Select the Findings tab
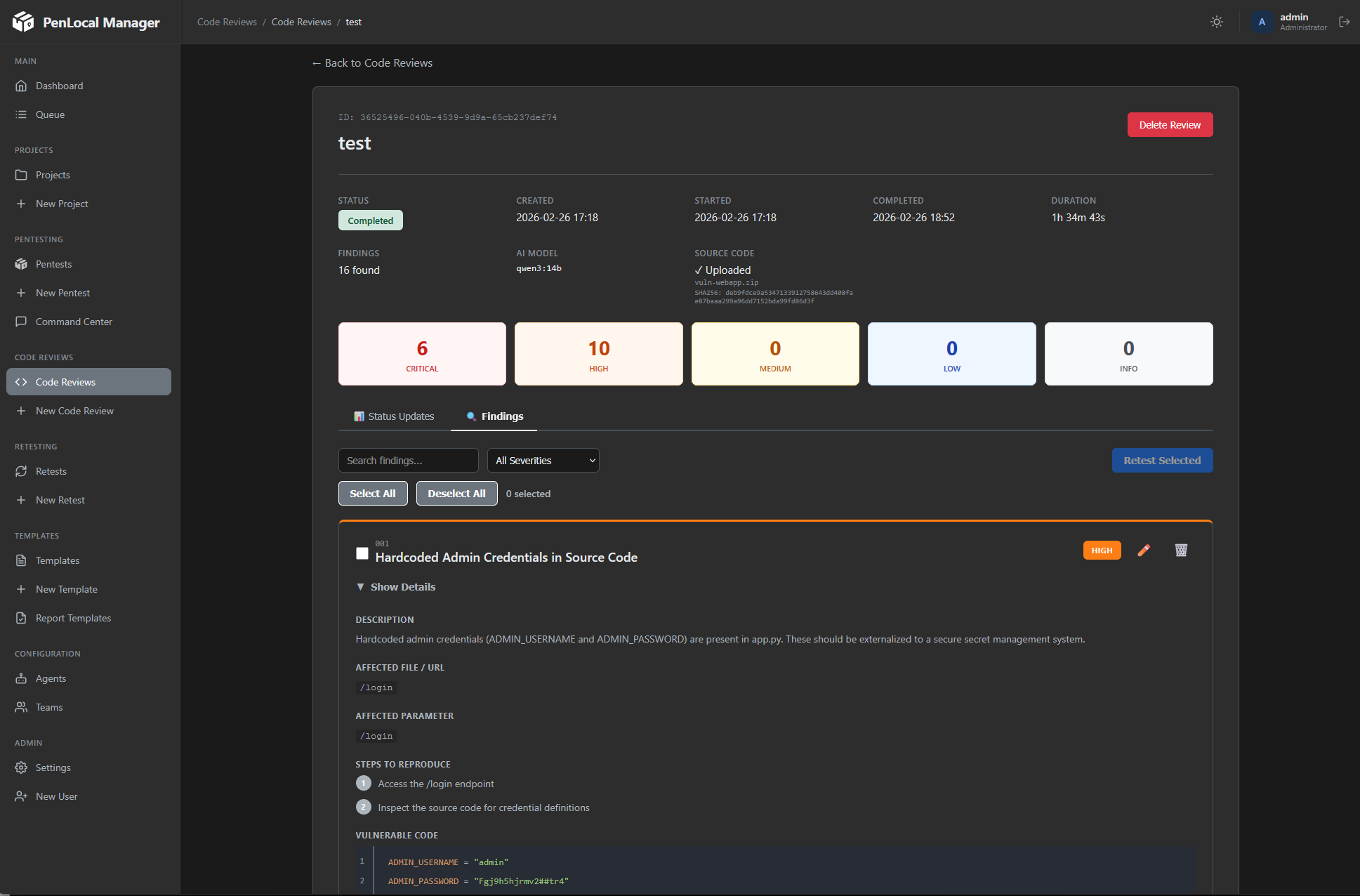 pyautogui.click(x=495, y=416)
